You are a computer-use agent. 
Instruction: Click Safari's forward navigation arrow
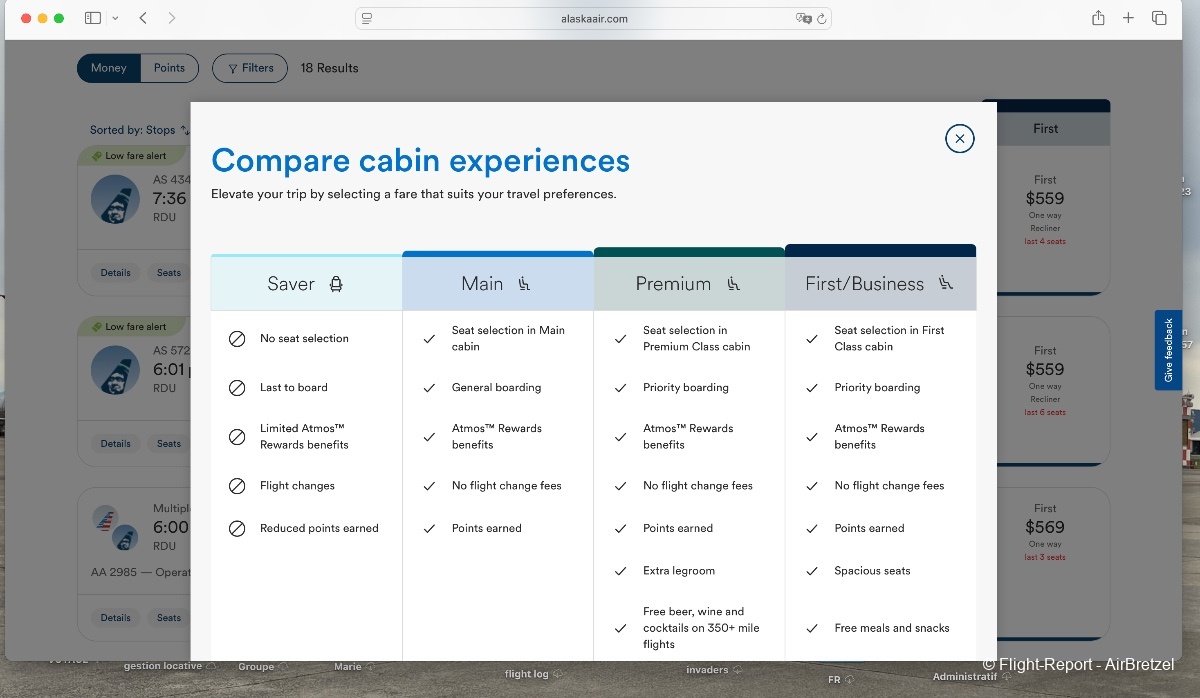[172, 18]
